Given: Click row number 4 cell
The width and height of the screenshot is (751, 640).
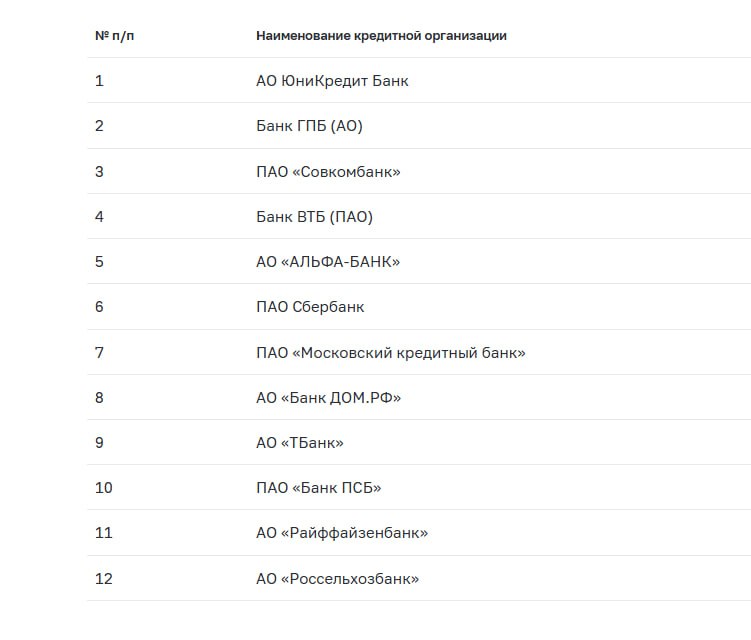Looking at the screenshot, I should pos(99,217).
